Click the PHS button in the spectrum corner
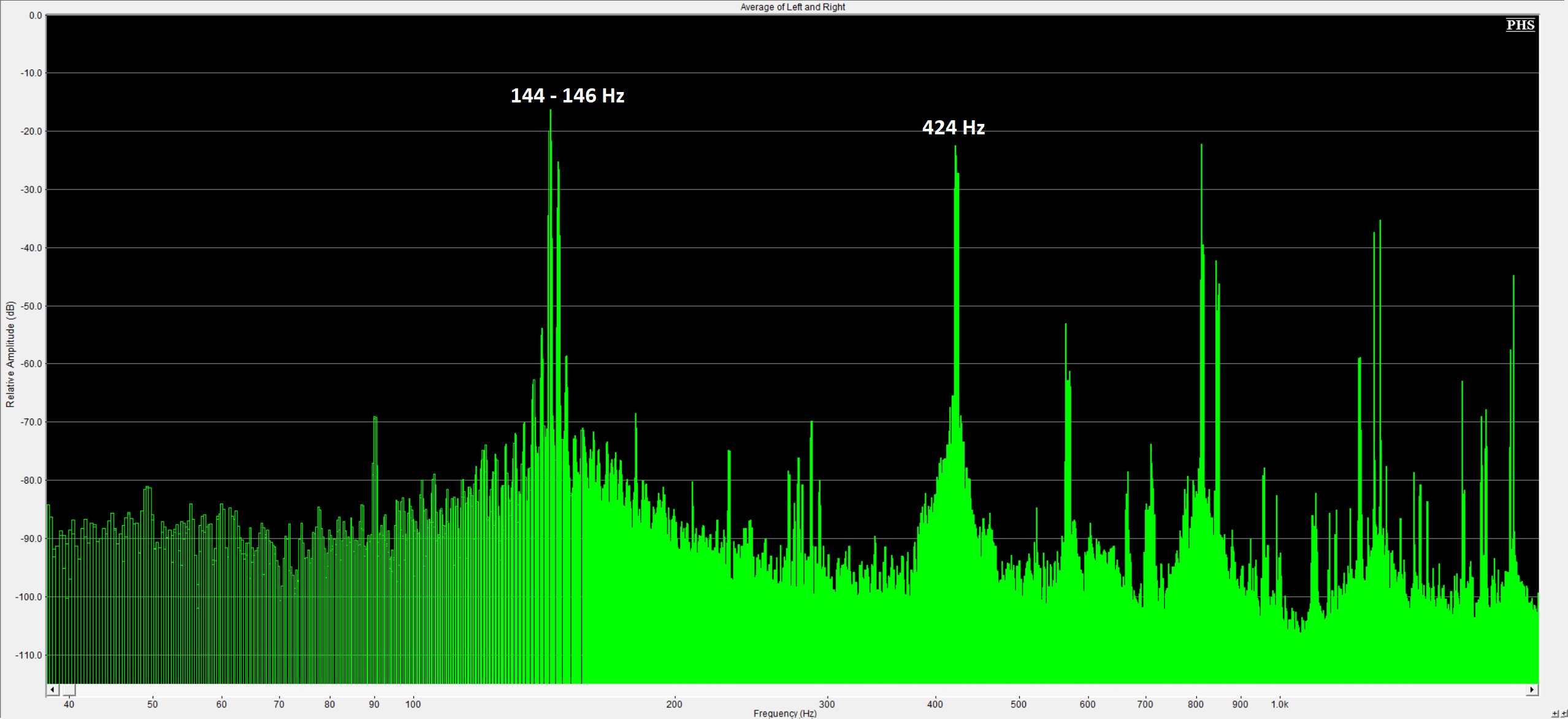This screenshot has width=1568, height=719. click(x=1520, y=25)
